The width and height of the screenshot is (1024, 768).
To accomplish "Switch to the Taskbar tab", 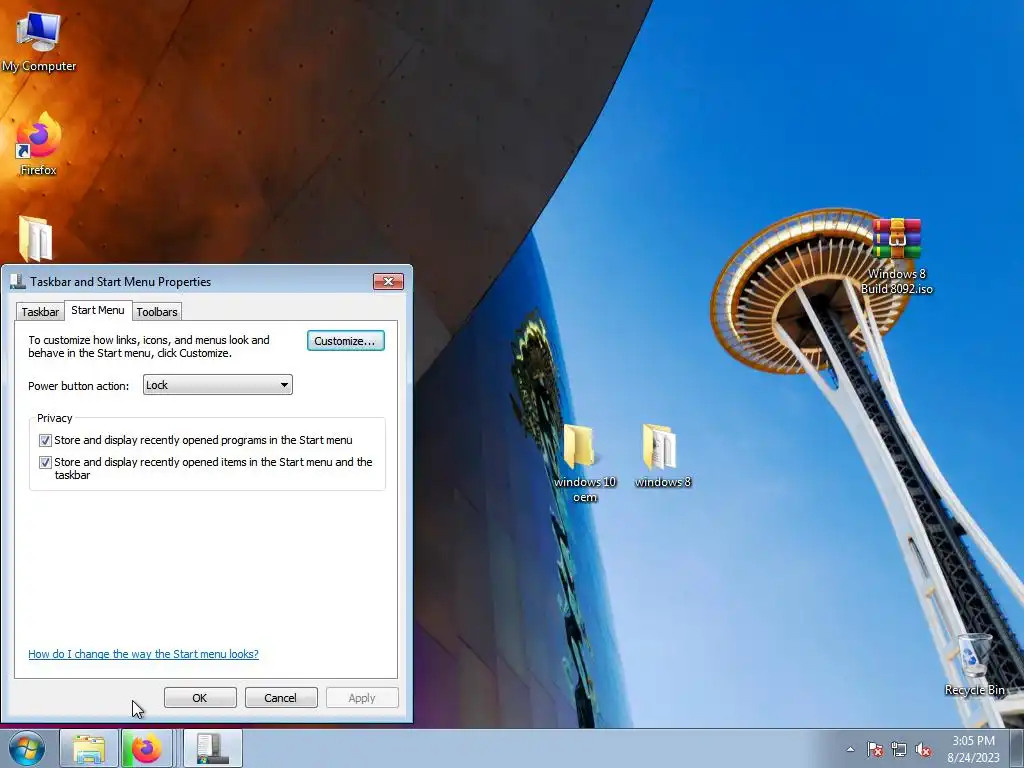I will [40, 312].
